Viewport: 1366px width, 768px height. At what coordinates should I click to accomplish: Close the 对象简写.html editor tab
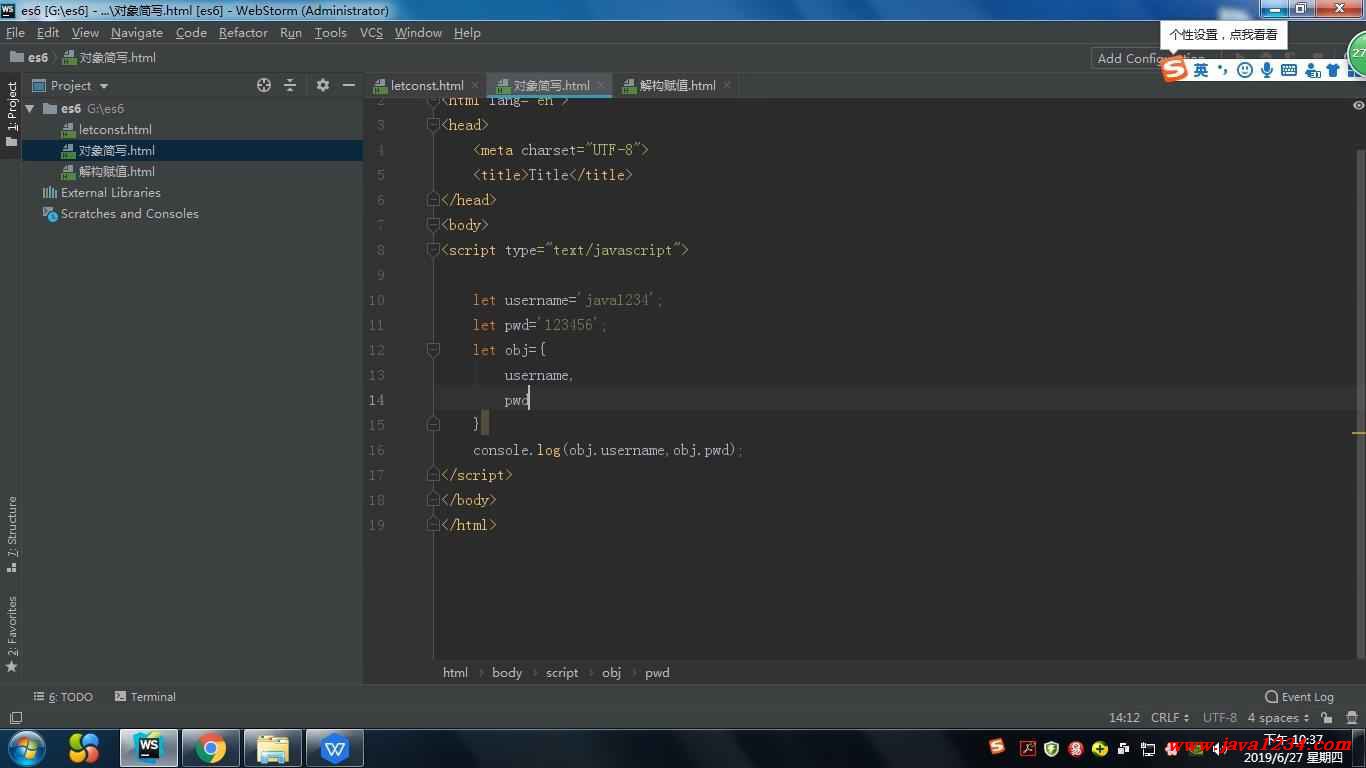point(602,85)
